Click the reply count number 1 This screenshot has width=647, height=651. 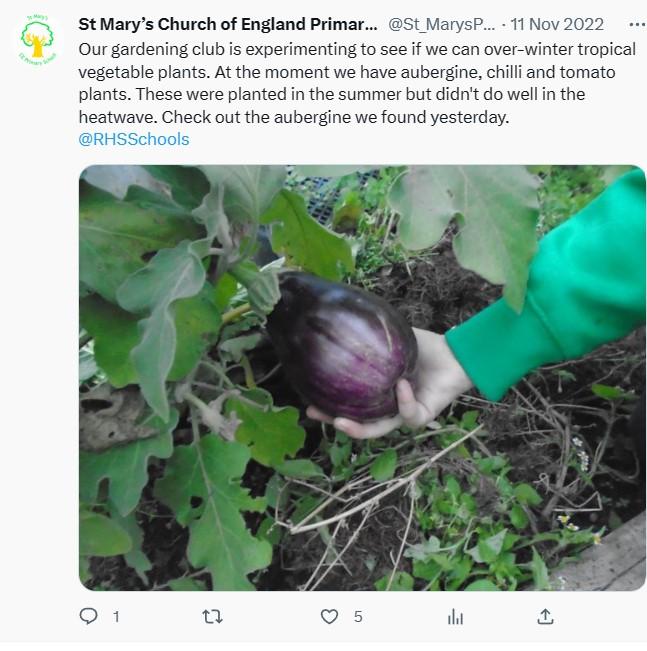(115, 617)
